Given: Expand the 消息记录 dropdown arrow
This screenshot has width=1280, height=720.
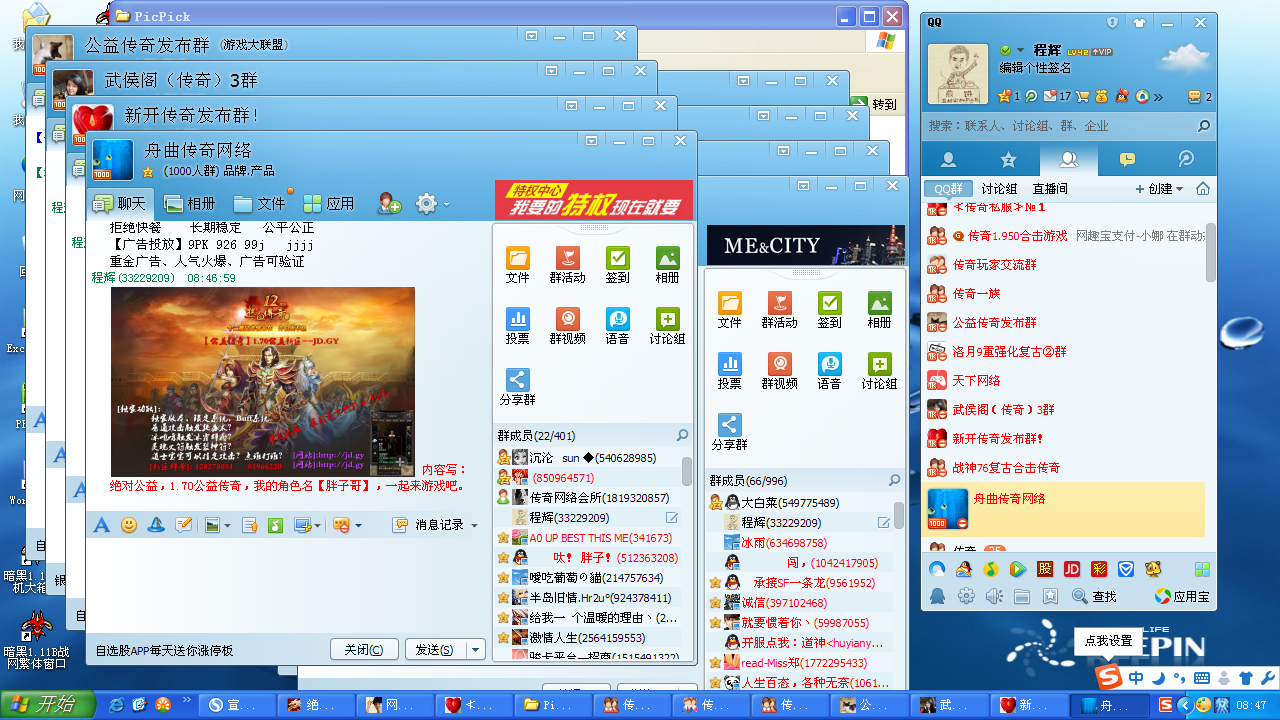Looking at the screenshot, I should 474,525.
